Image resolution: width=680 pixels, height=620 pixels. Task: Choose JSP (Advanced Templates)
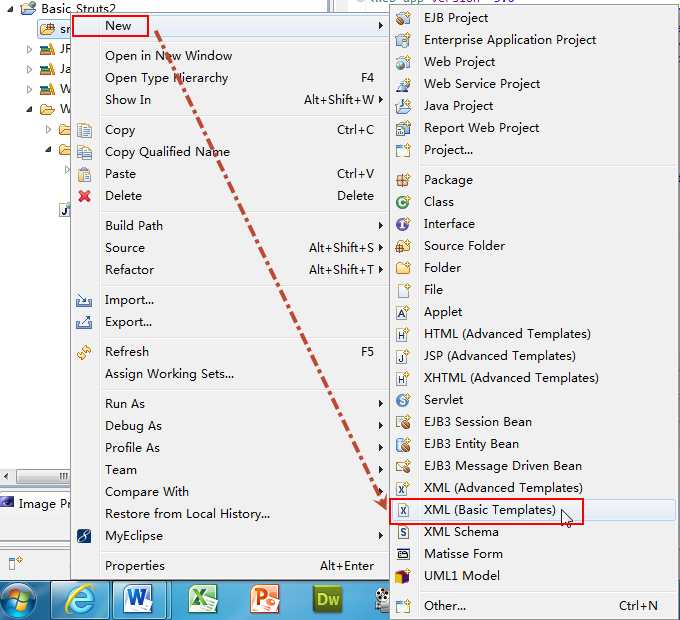click(500, 356)
